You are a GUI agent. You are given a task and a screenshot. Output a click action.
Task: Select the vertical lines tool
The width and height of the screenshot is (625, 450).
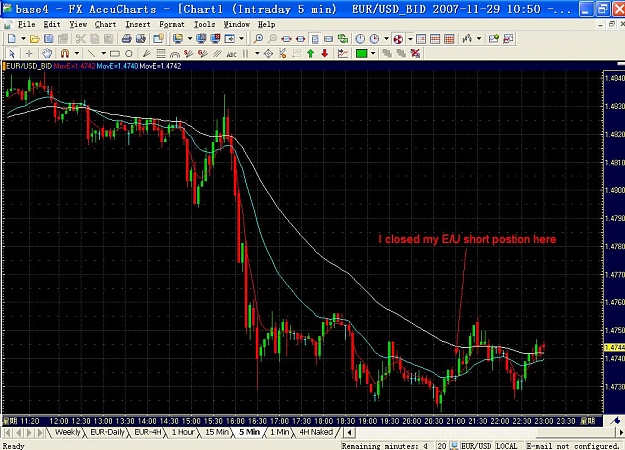[246, 53]
